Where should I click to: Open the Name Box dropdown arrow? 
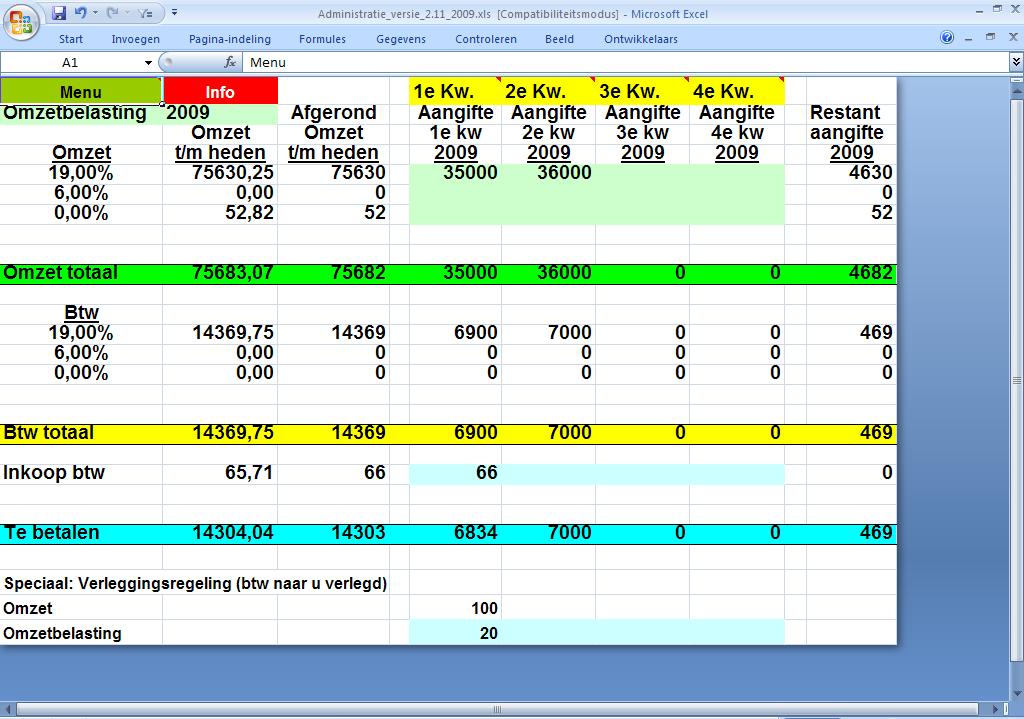[x=149, y=62]
